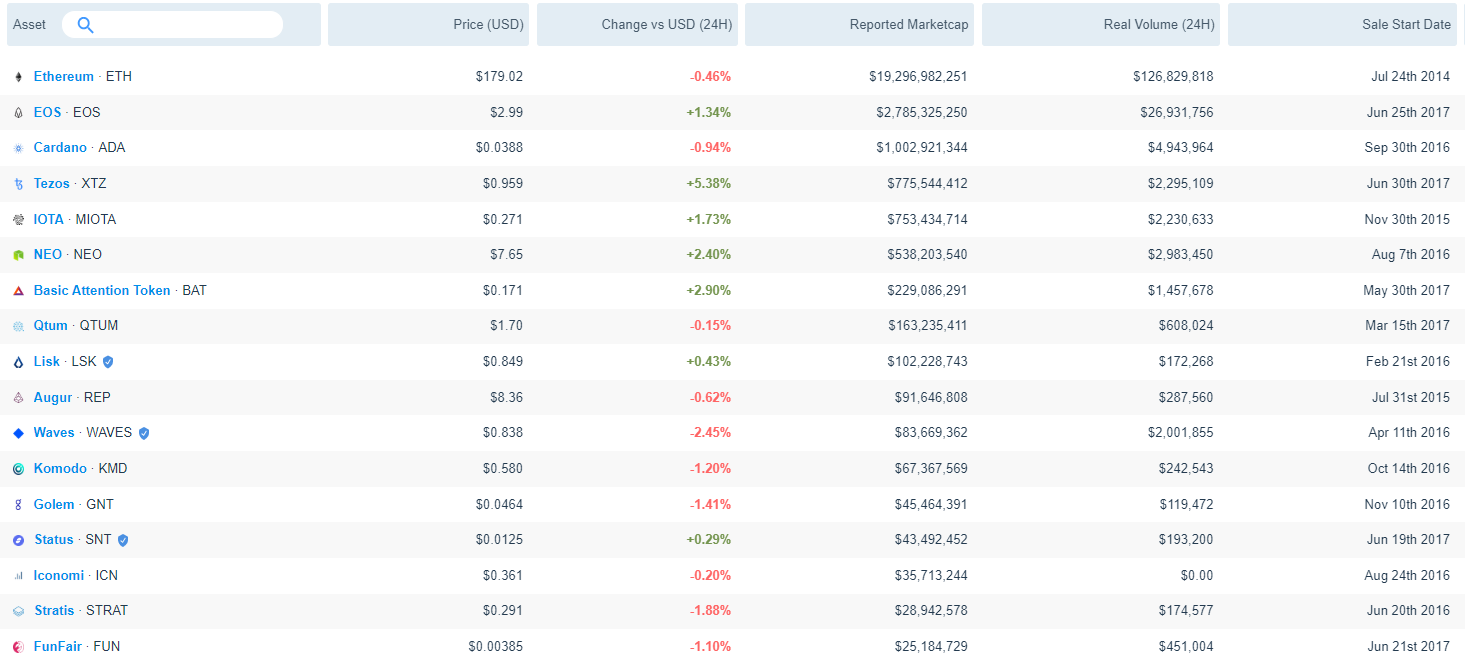Click the NEO coin icon
This screenshot has width=1465, height=662.
(x=18, y=255)
